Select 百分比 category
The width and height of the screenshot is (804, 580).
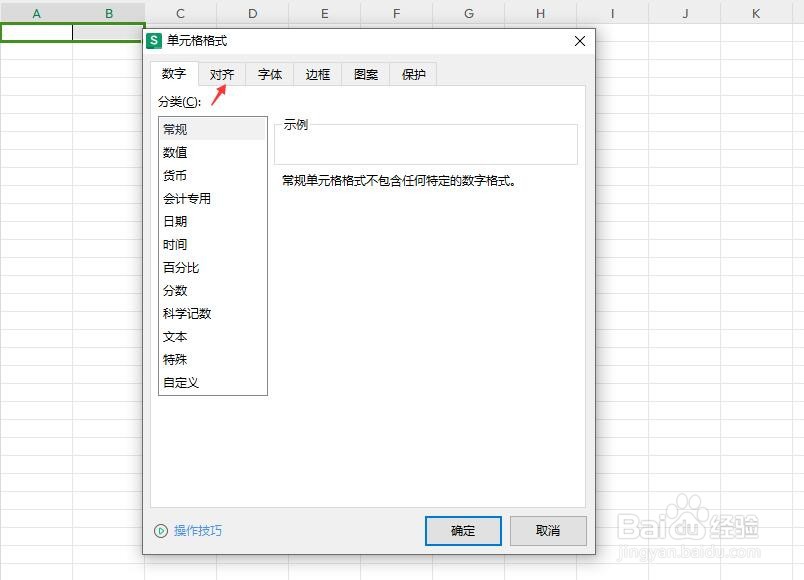pos(213,267)
